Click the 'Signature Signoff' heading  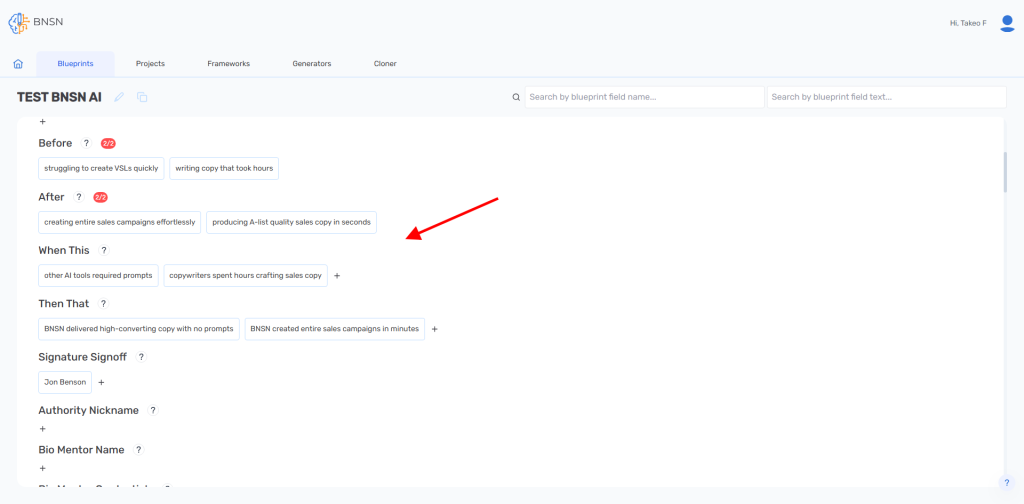[x=82, y=357]
